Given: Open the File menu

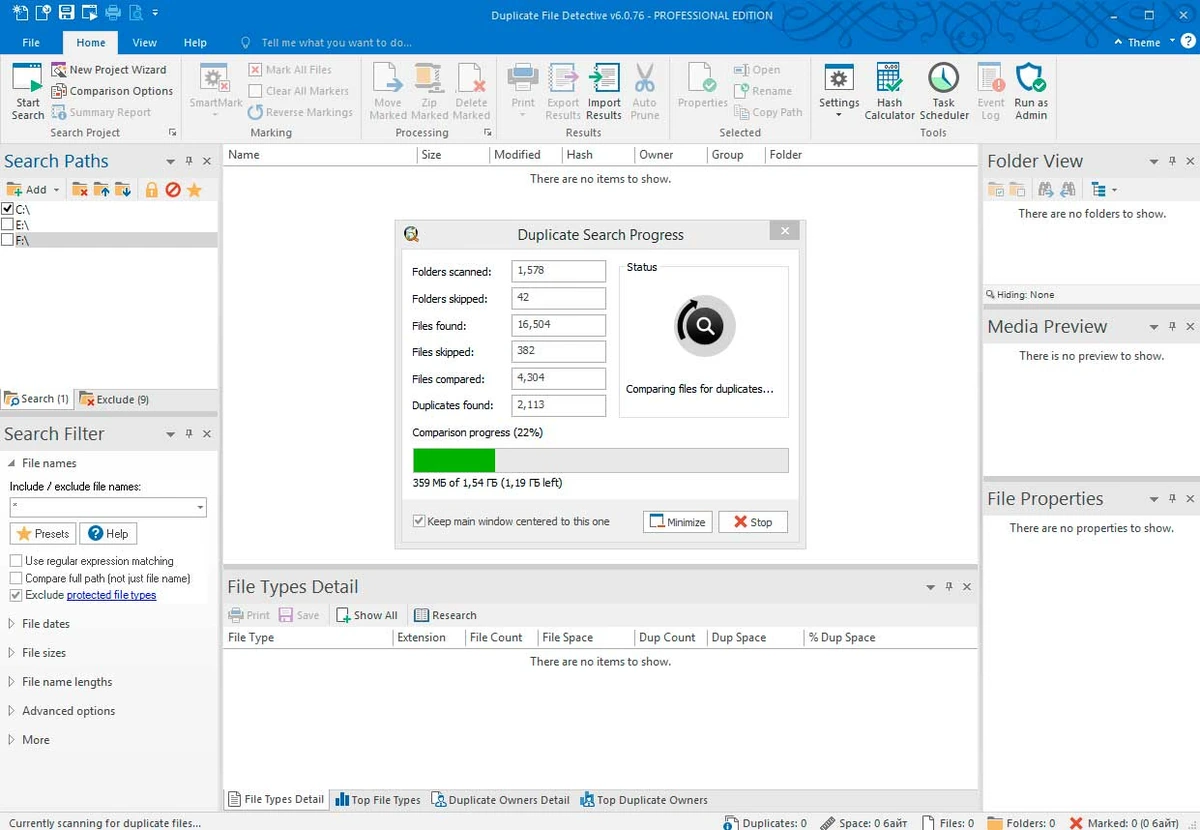Looking at the screenshot, I should pyautogui.click(x=31, y=43).
